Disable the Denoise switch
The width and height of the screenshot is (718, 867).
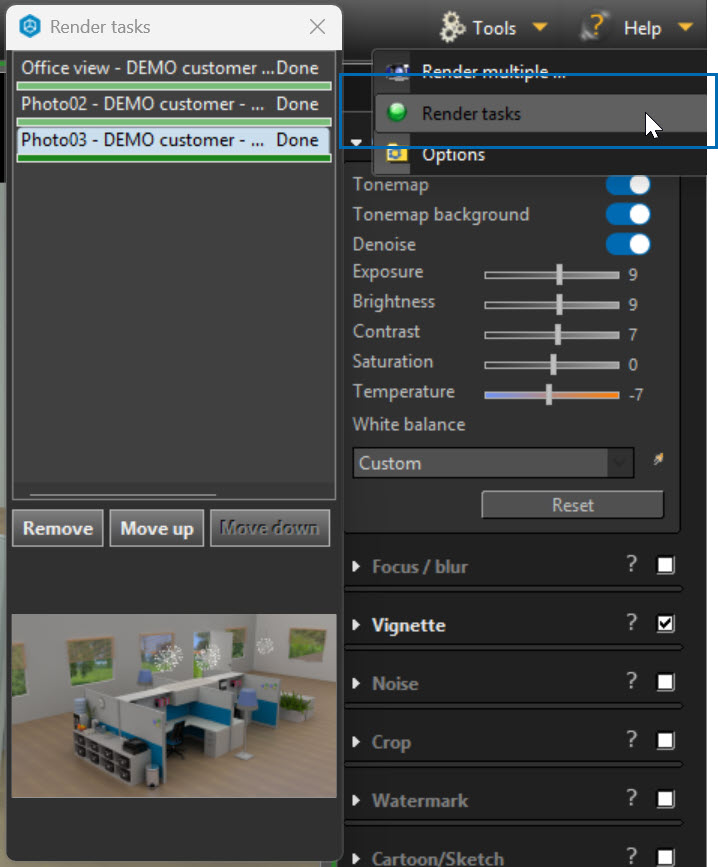coord(628,244)
